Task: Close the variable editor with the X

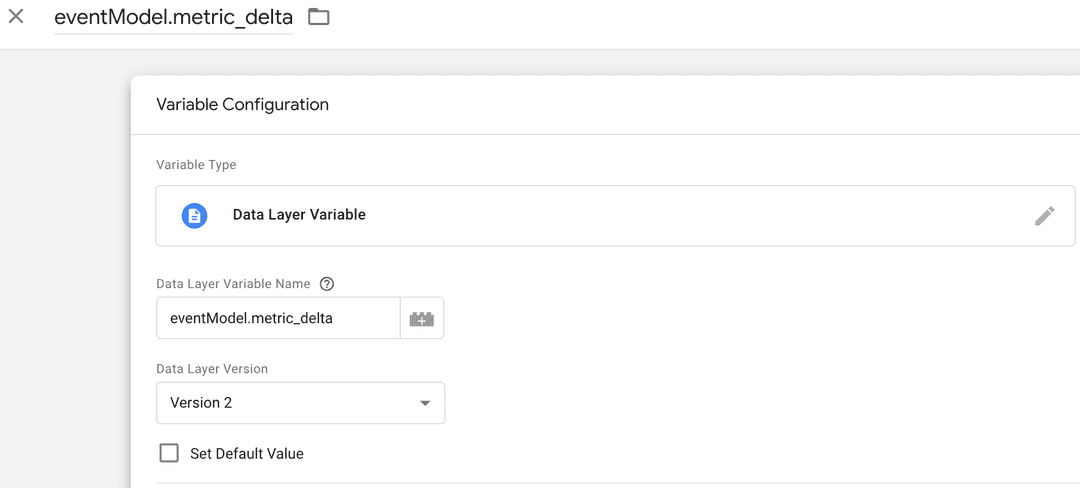Action: (16, 17)
